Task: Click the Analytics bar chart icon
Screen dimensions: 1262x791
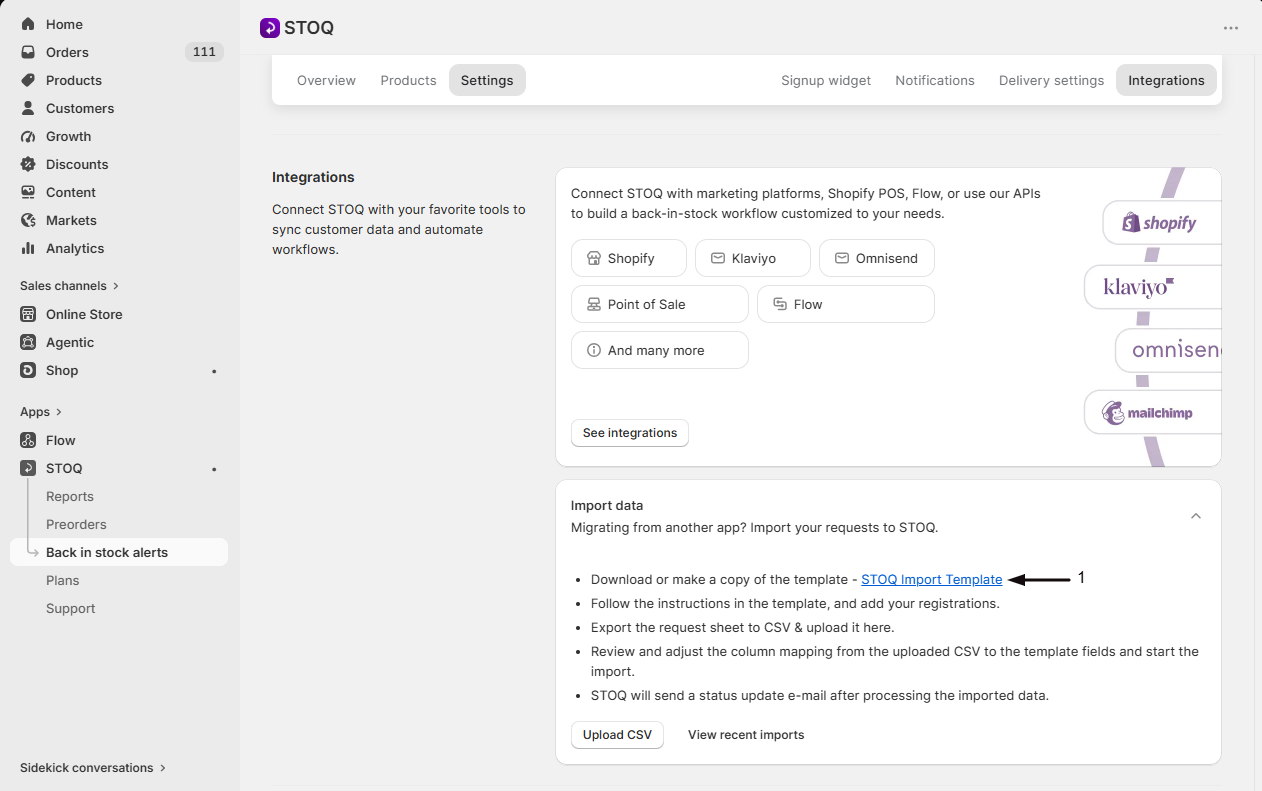Action: [28, 248]
